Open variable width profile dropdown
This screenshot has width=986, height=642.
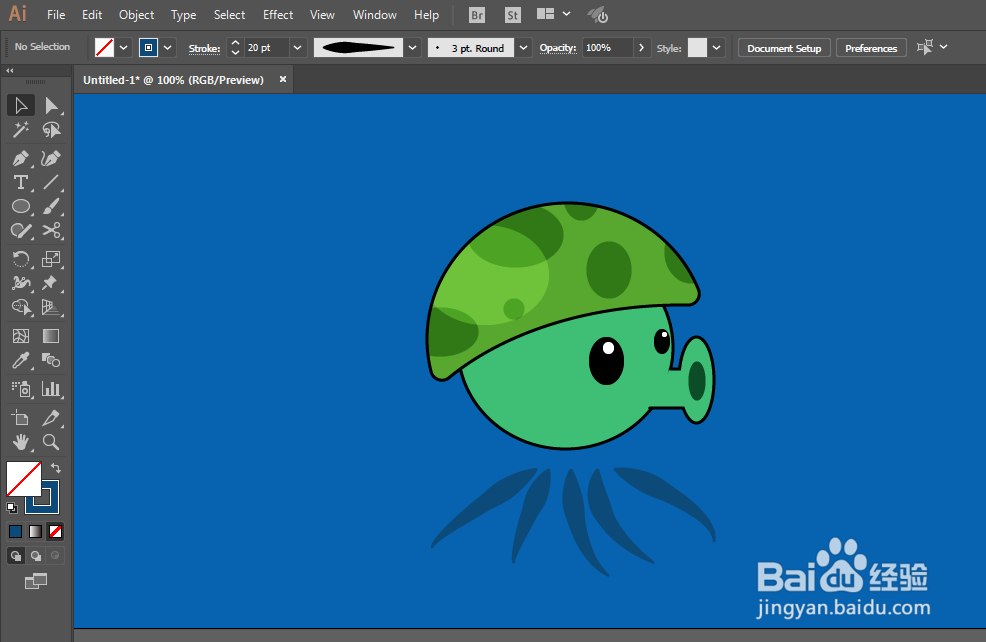tap(413, 48)
